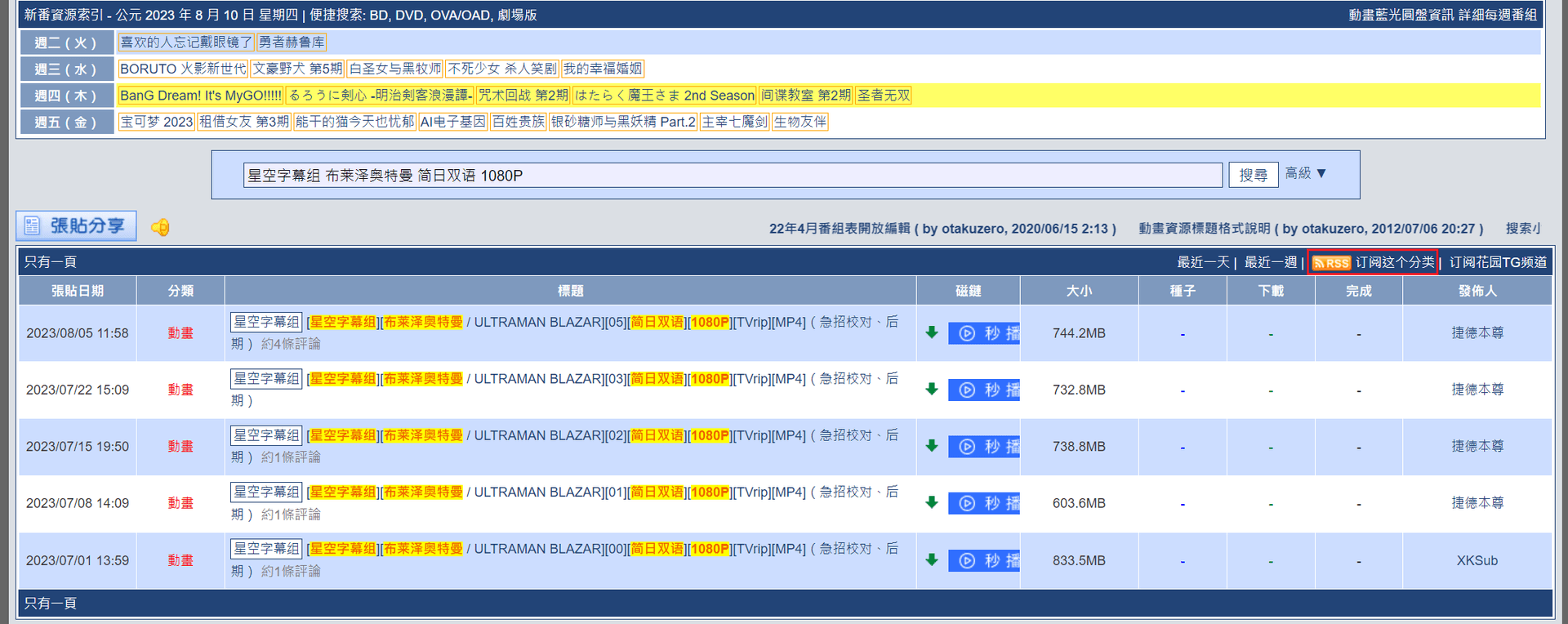Click the 搜尋 search button
Viewport: 1568px width, 624px height.
pyautogui.click(x=1254, y=175)
